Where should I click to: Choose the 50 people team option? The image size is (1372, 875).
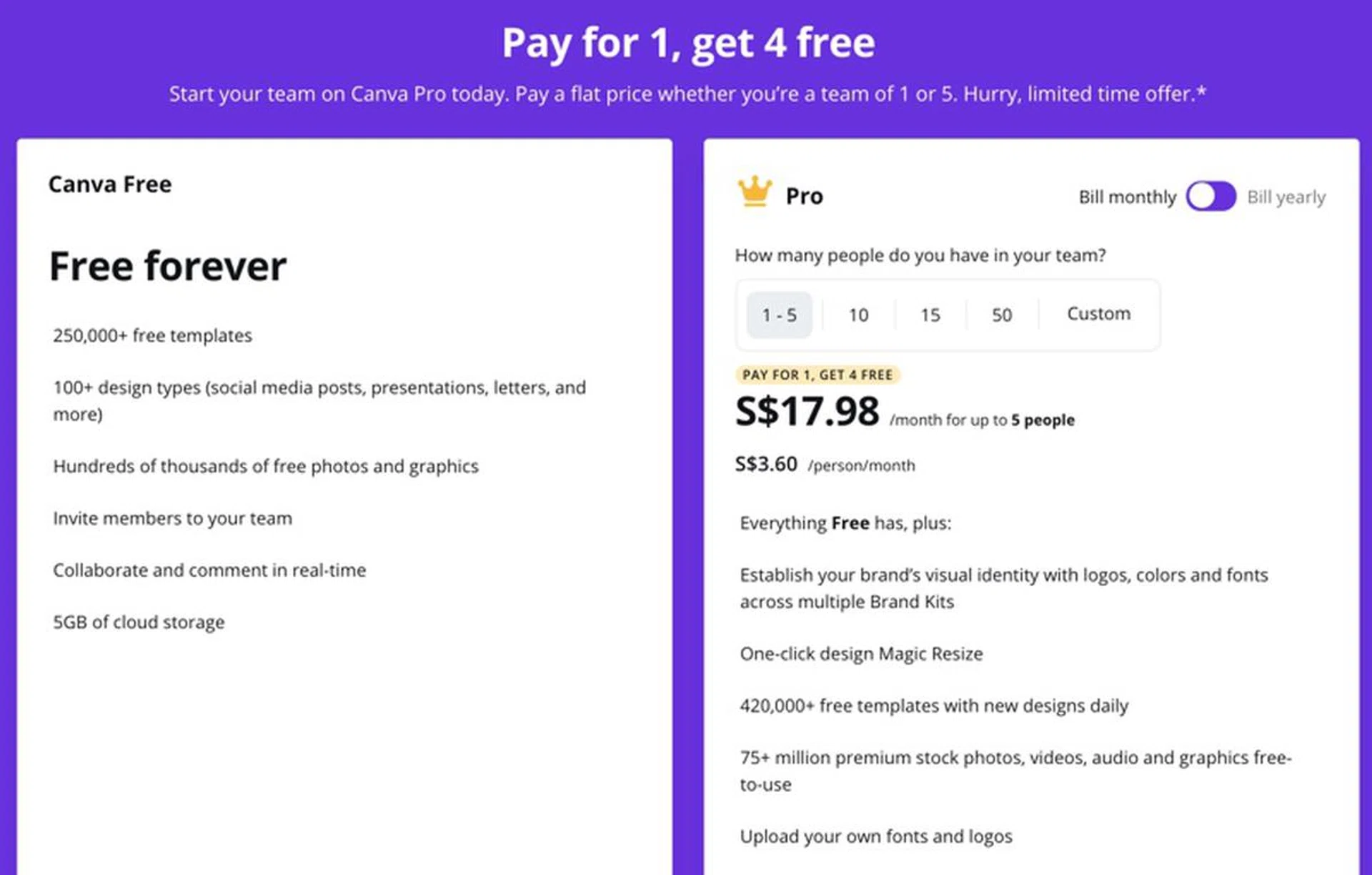tap(1001, 315)
